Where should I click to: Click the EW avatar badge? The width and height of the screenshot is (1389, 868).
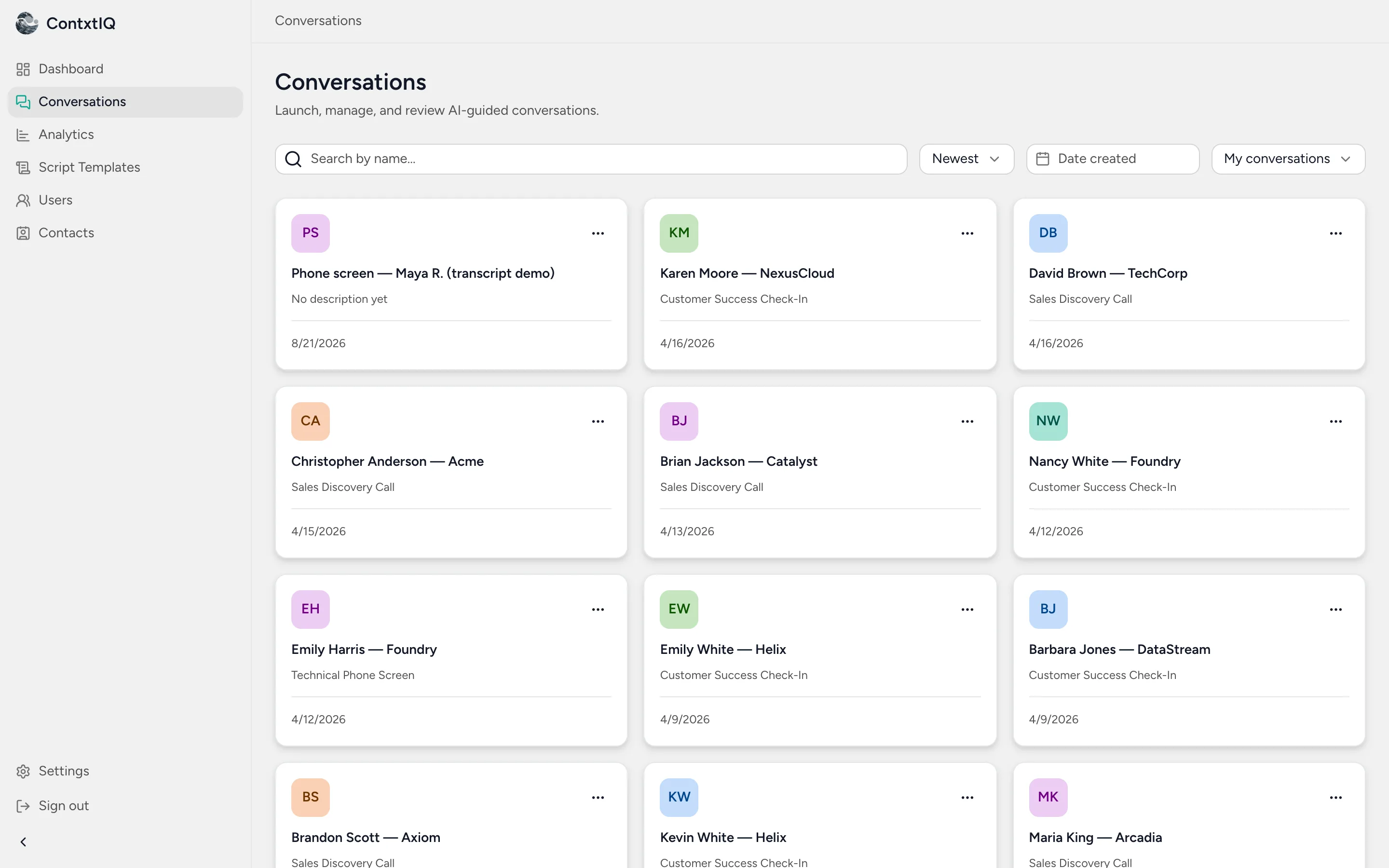click(x=679, y=610)
